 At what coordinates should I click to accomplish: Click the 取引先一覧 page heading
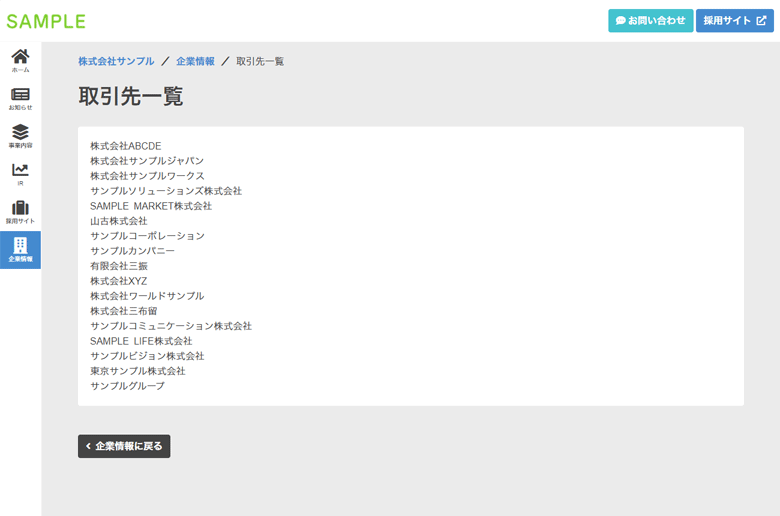(130, 97)
